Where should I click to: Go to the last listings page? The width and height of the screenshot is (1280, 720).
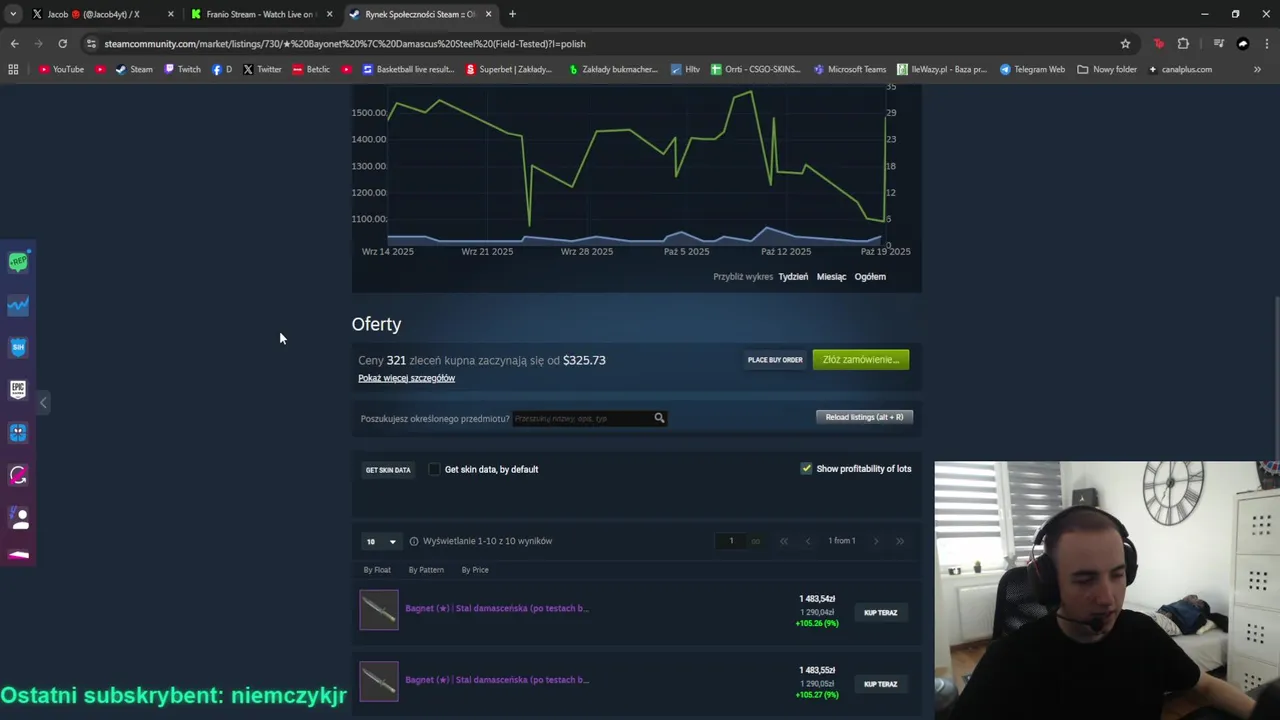pyautogui.click(x=900, y=541)
